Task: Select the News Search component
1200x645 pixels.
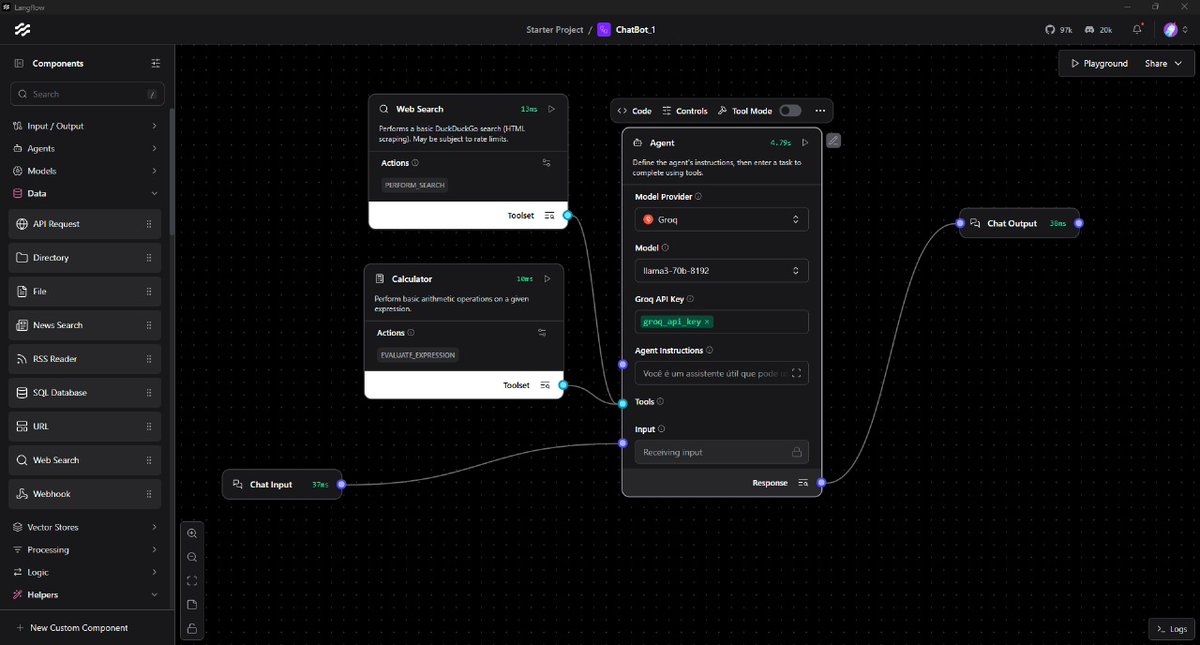Action: (x=85, y=325)
